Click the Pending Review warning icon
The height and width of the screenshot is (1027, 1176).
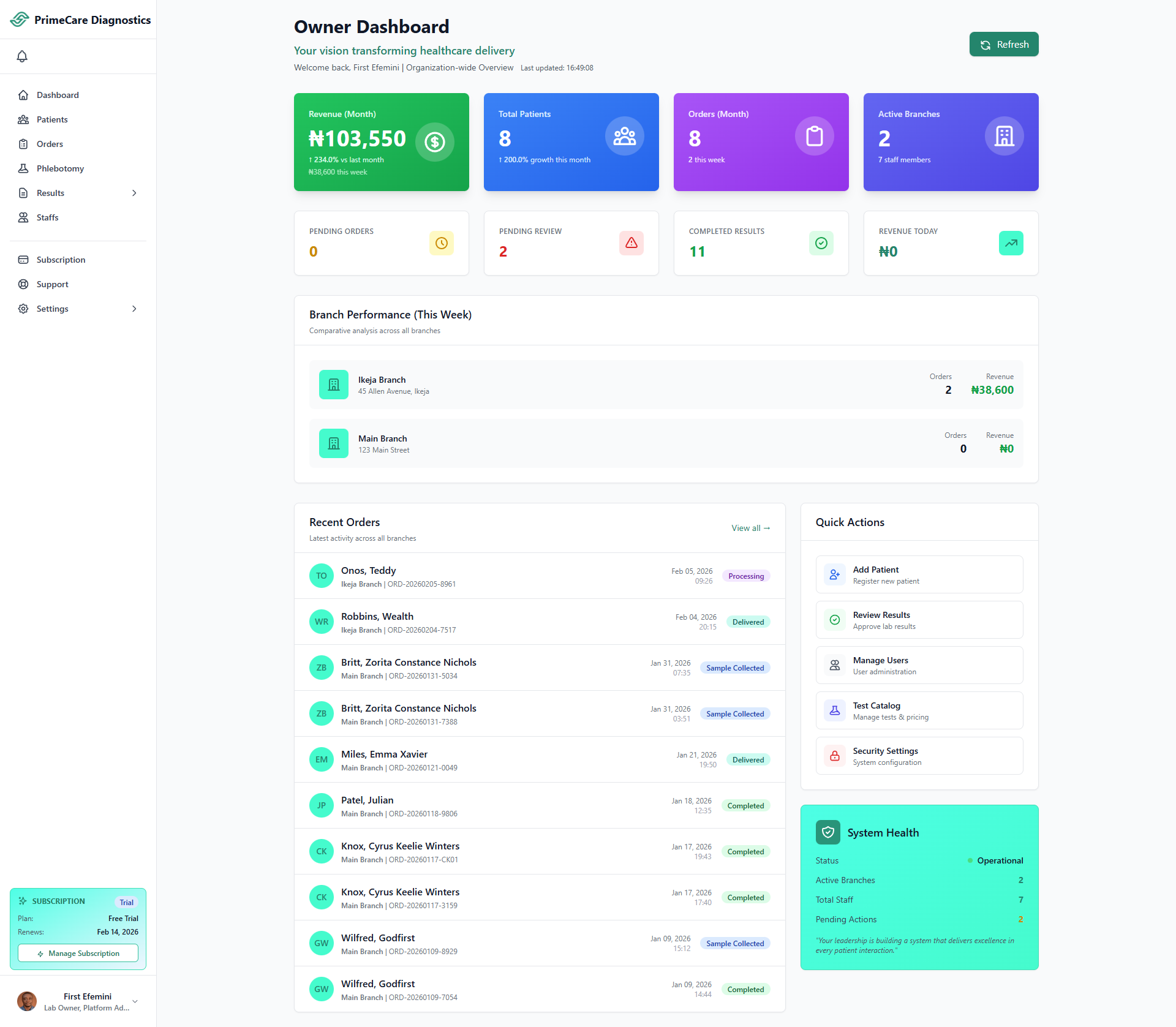(631, 243)
